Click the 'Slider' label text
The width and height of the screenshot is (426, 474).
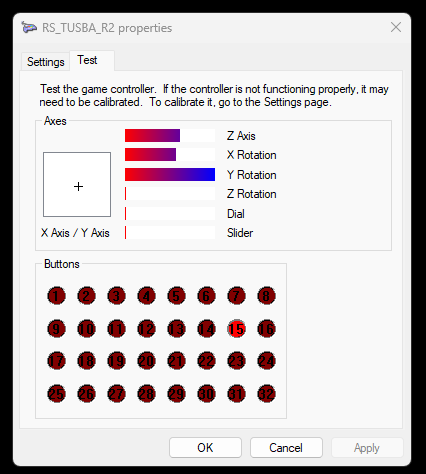click(x=240, y=233)
